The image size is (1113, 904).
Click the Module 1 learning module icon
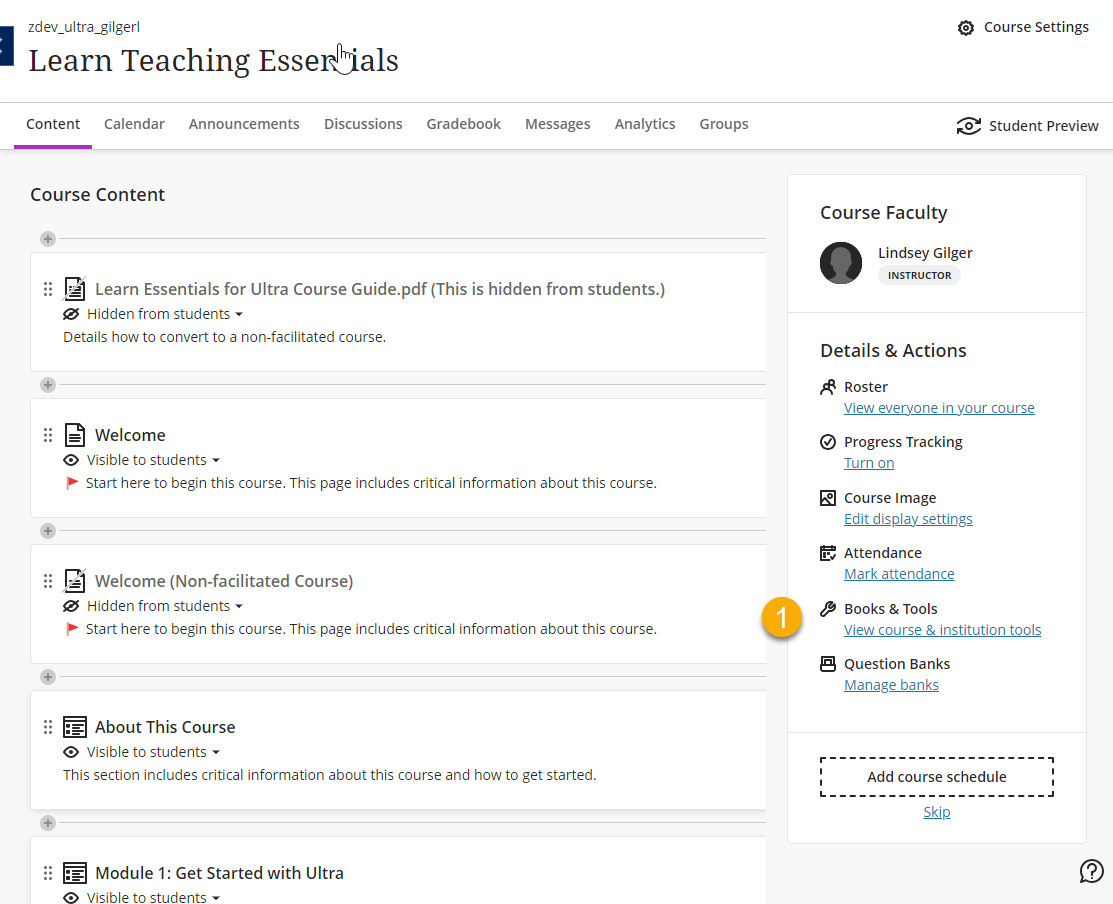75,873
